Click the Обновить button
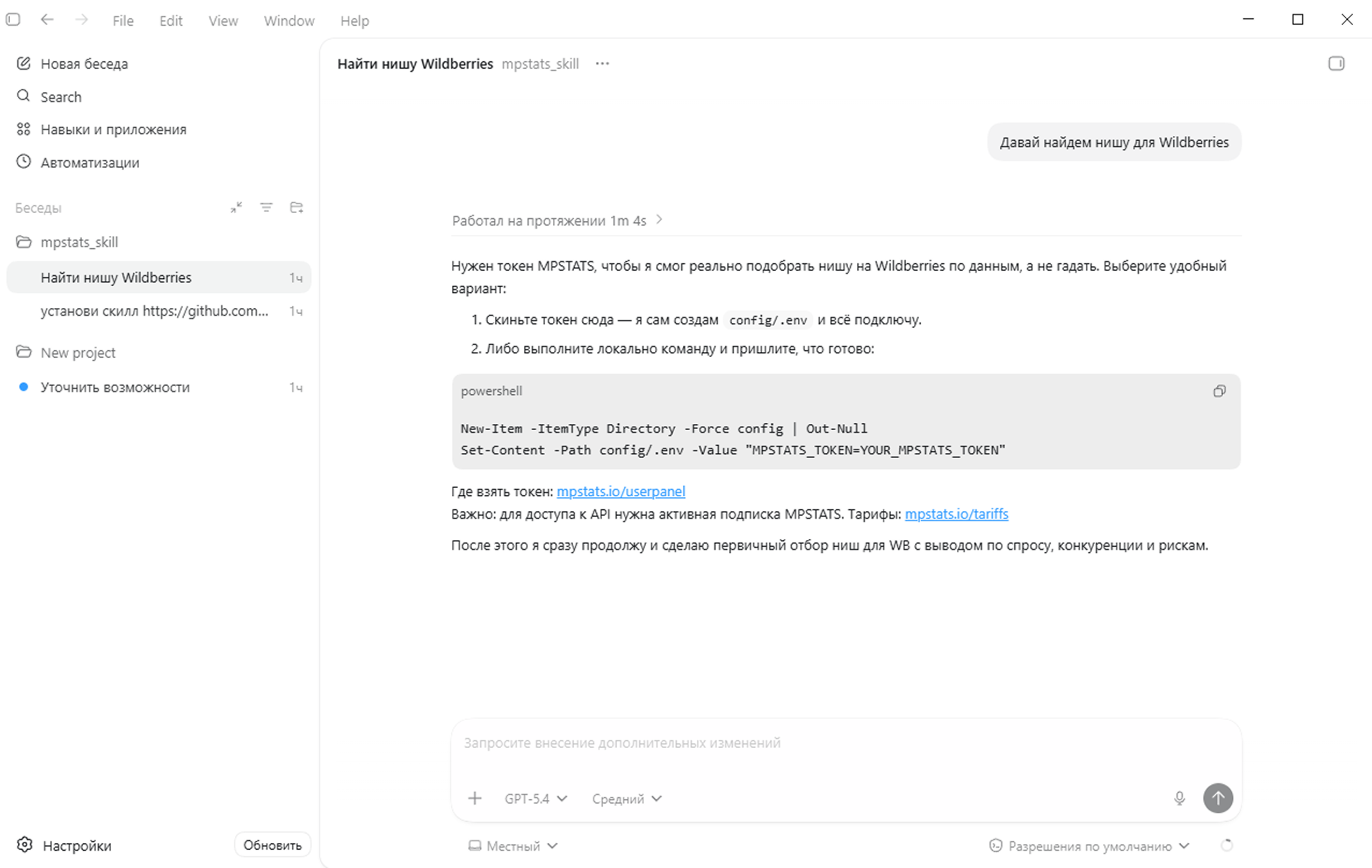This screenshot has height=868, width=1372. (272, 845)
